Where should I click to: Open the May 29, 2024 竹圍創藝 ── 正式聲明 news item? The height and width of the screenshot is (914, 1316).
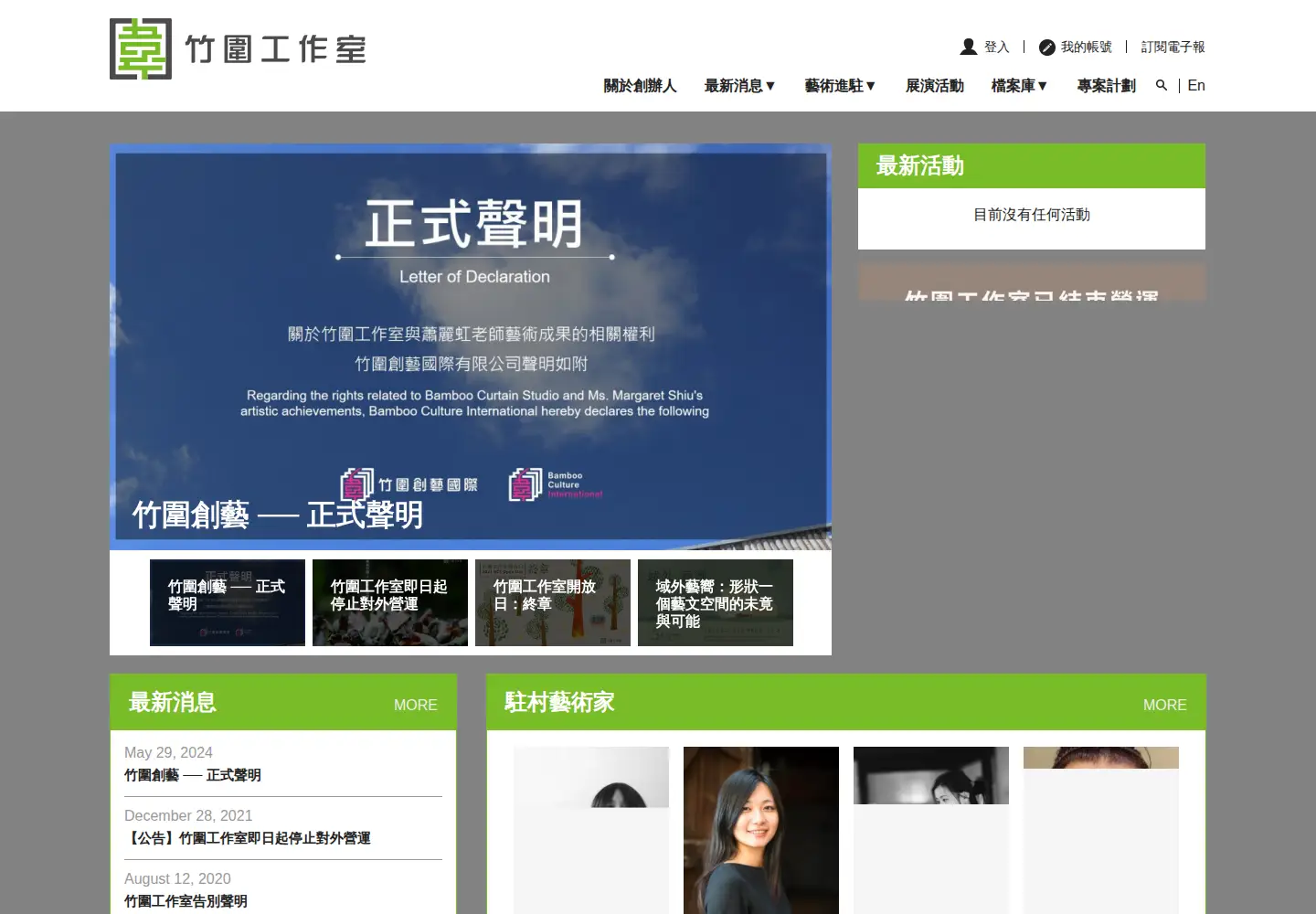pos(193,775)
